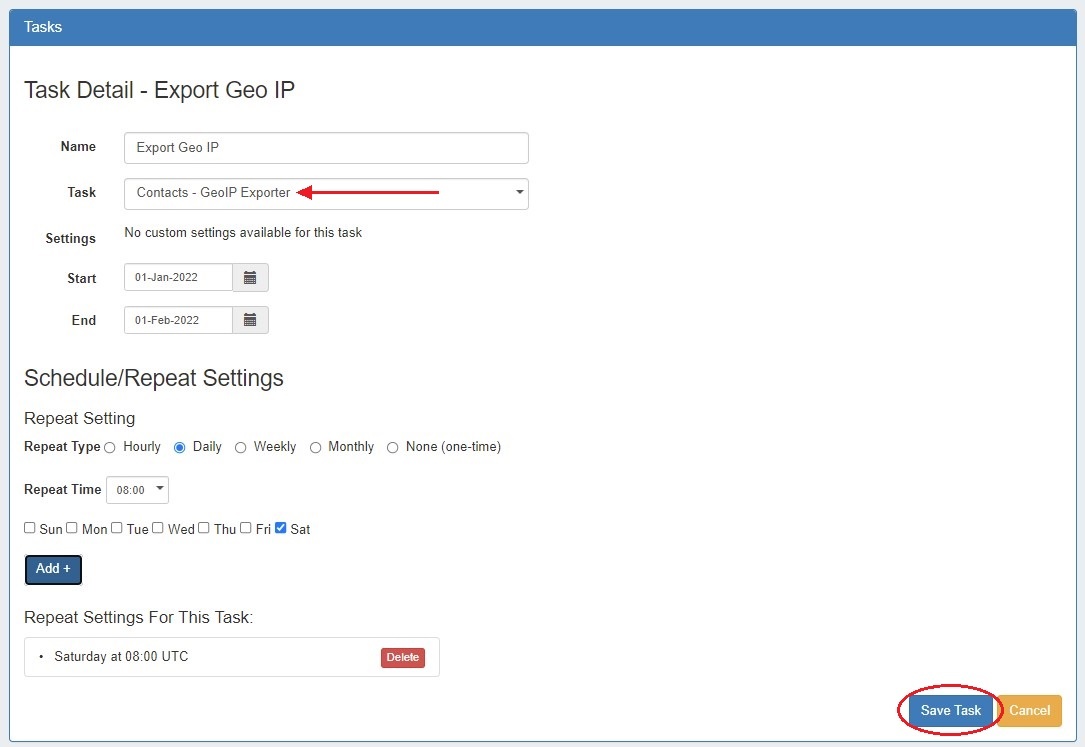Tick the Wed day checkbox
The height and width of the screenshot is (747, 1085).
[x=158, y=528]
